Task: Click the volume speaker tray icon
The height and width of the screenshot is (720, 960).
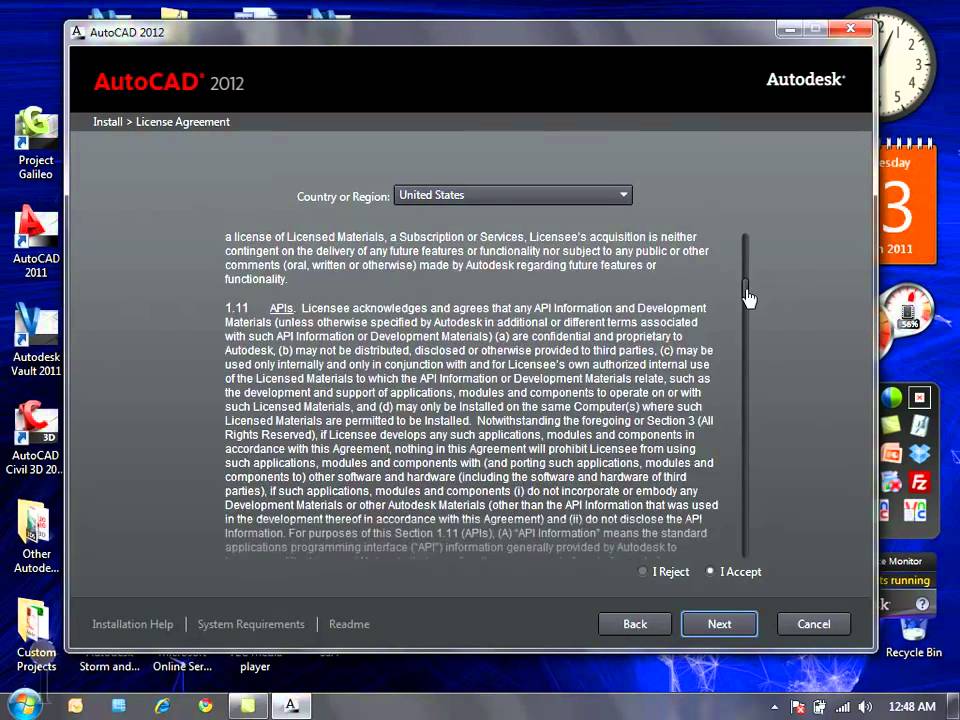Action: (x=865, y=707)
